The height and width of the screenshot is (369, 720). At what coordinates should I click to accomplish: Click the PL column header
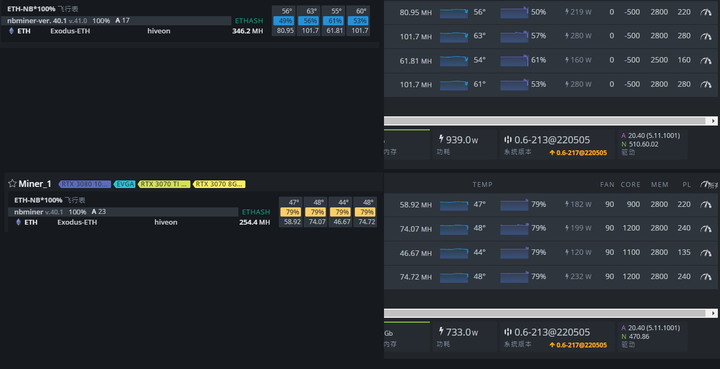[686, 184]
